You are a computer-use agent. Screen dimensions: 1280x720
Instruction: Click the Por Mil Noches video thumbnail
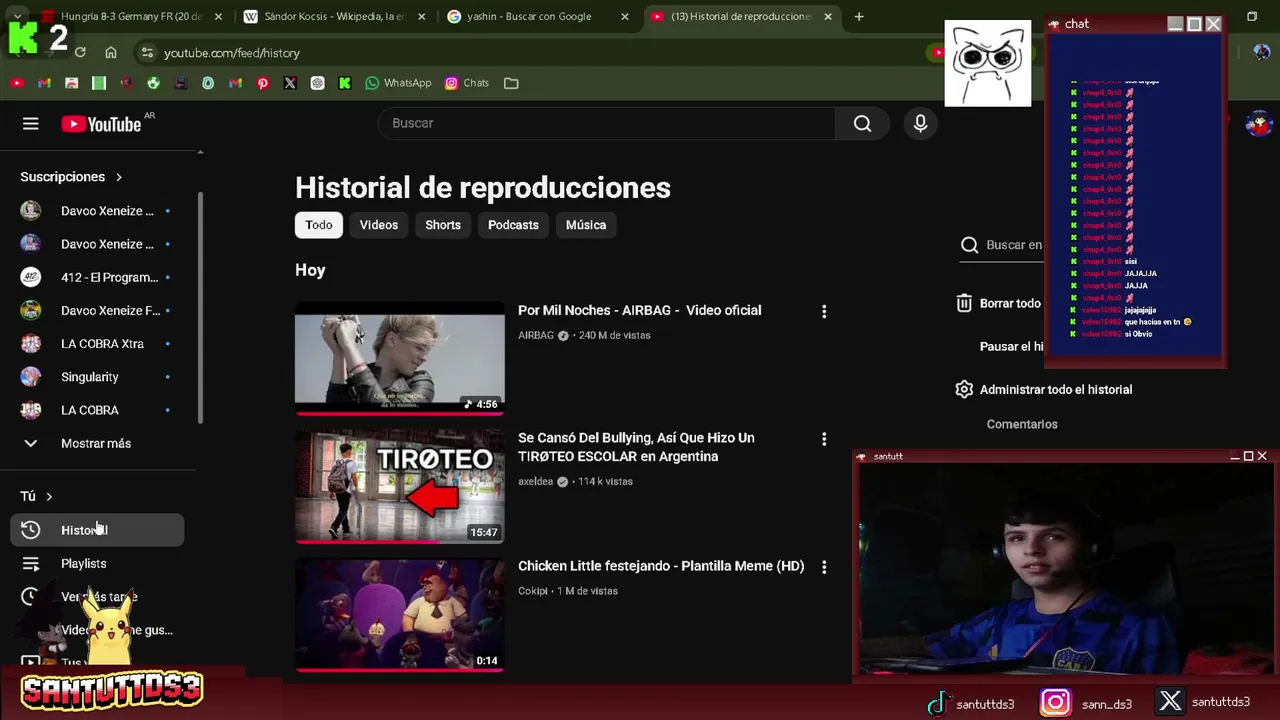point(400,358)
